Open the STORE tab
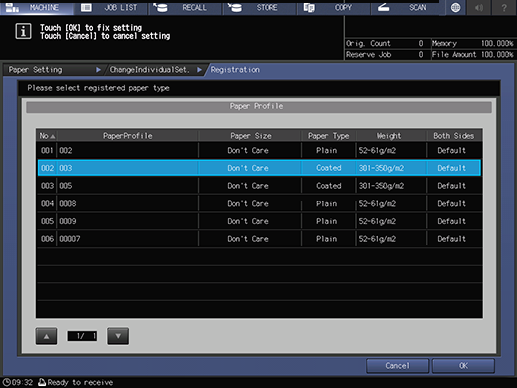This screenshot has height=388, width=517. pos(259,7)
